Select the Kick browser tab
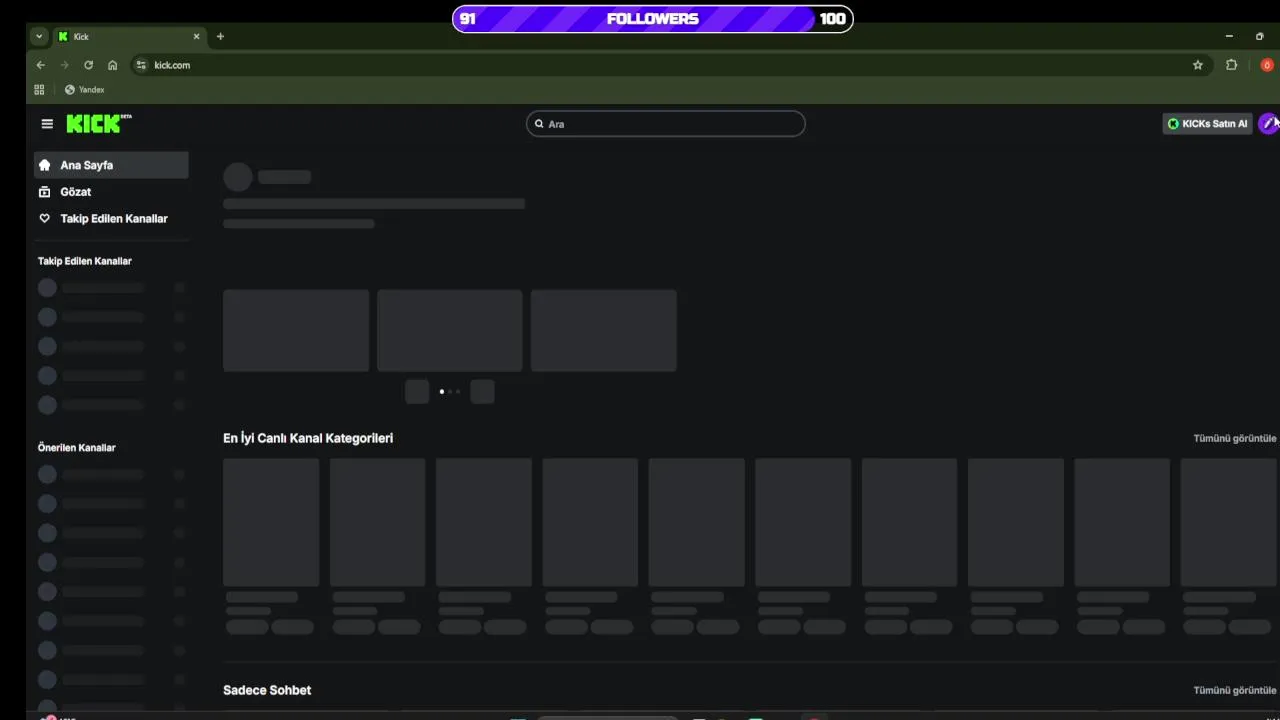 pos(130,36)
